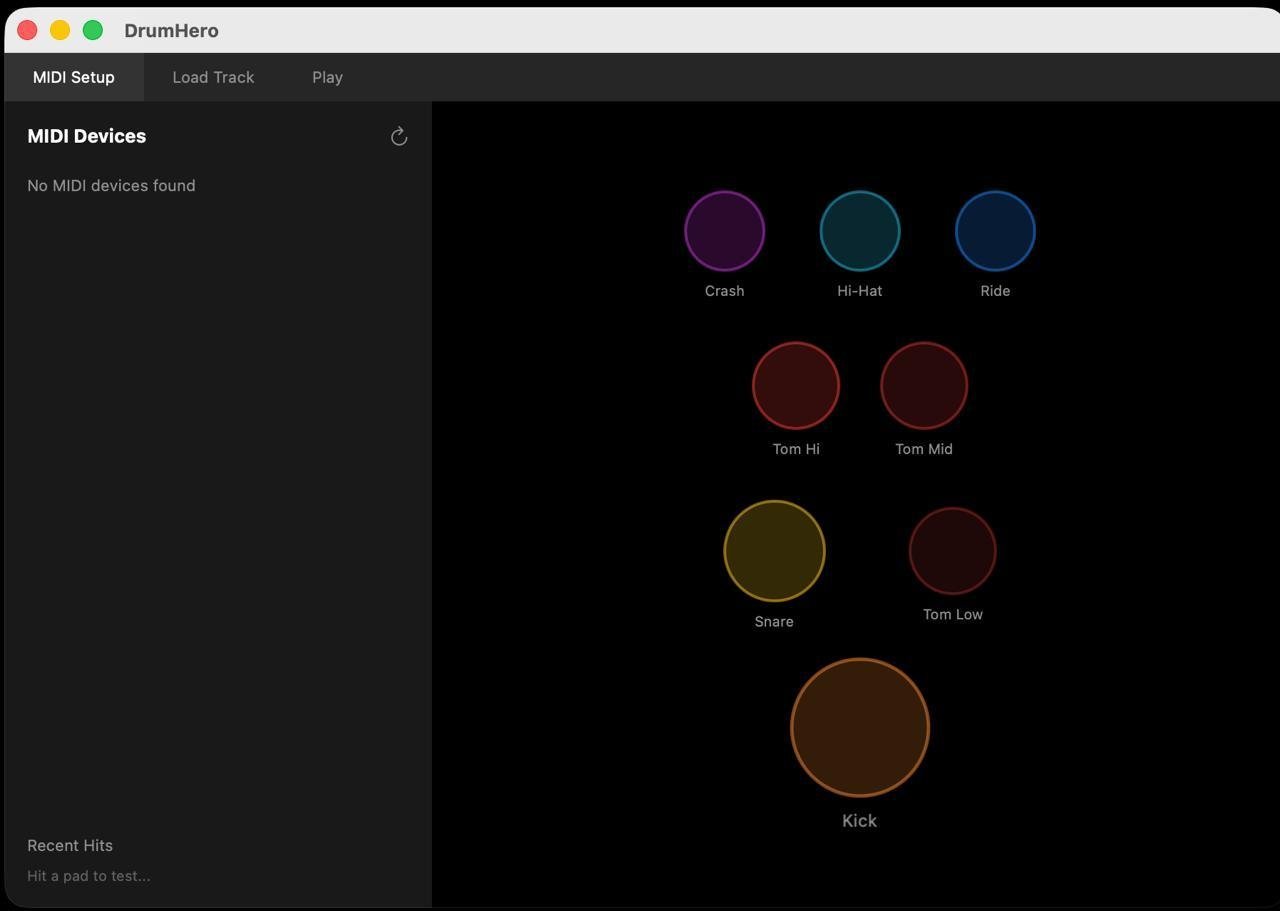
Task: Tap the teal Hi-Hat pad
Action: coord(859,231)
